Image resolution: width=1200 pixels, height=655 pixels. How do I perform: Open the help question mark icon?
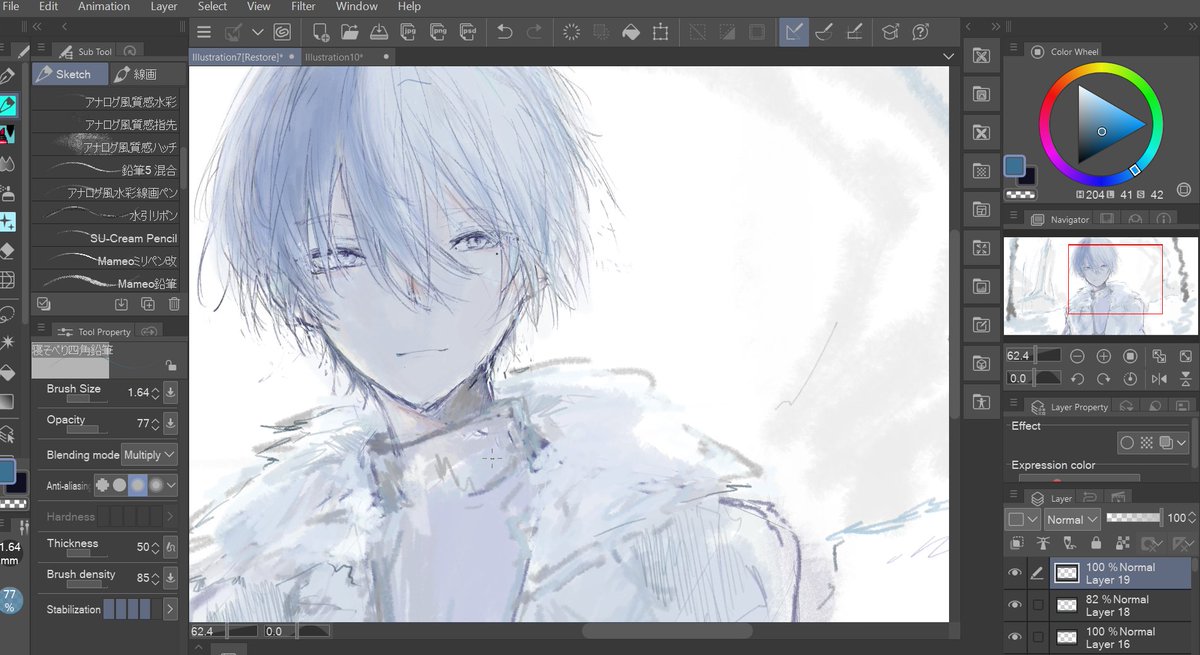click(x=920, y=32)
